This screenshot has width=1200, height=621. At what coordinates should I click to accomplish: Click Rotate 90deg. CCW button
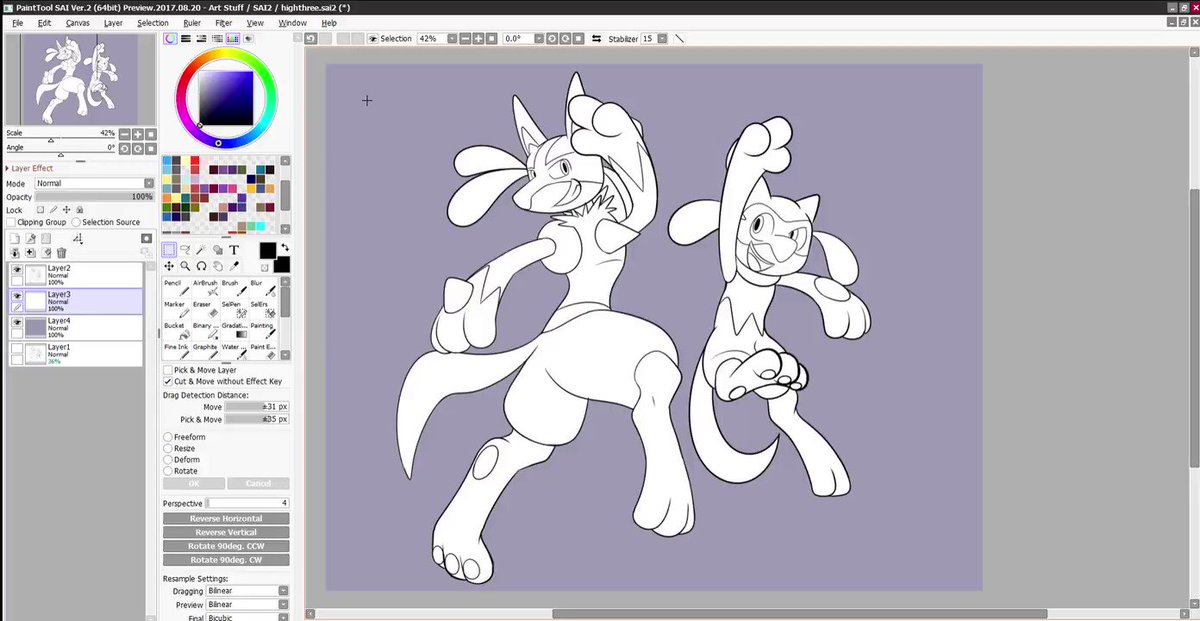point(226,547)
